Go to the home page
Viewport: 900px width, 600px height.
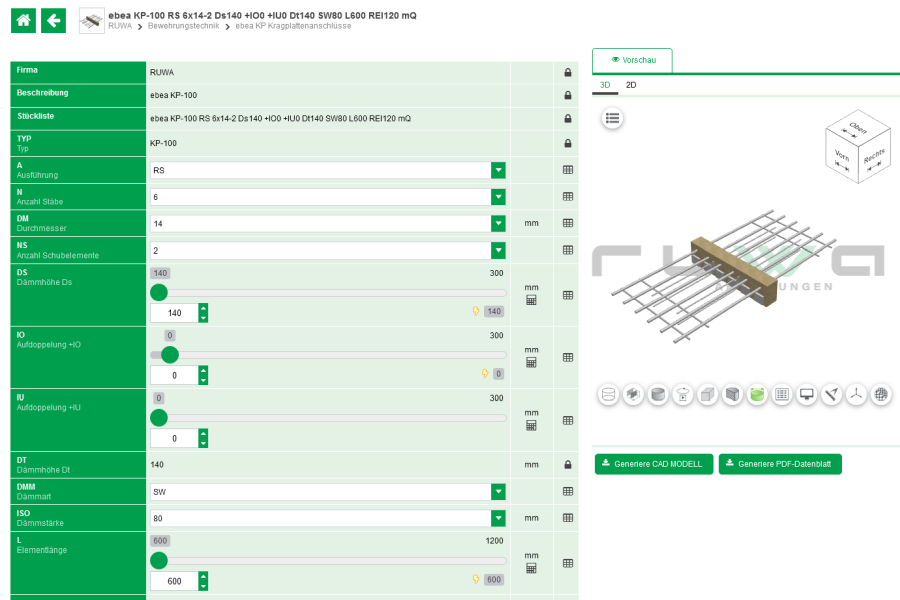[x=23, y=20]
